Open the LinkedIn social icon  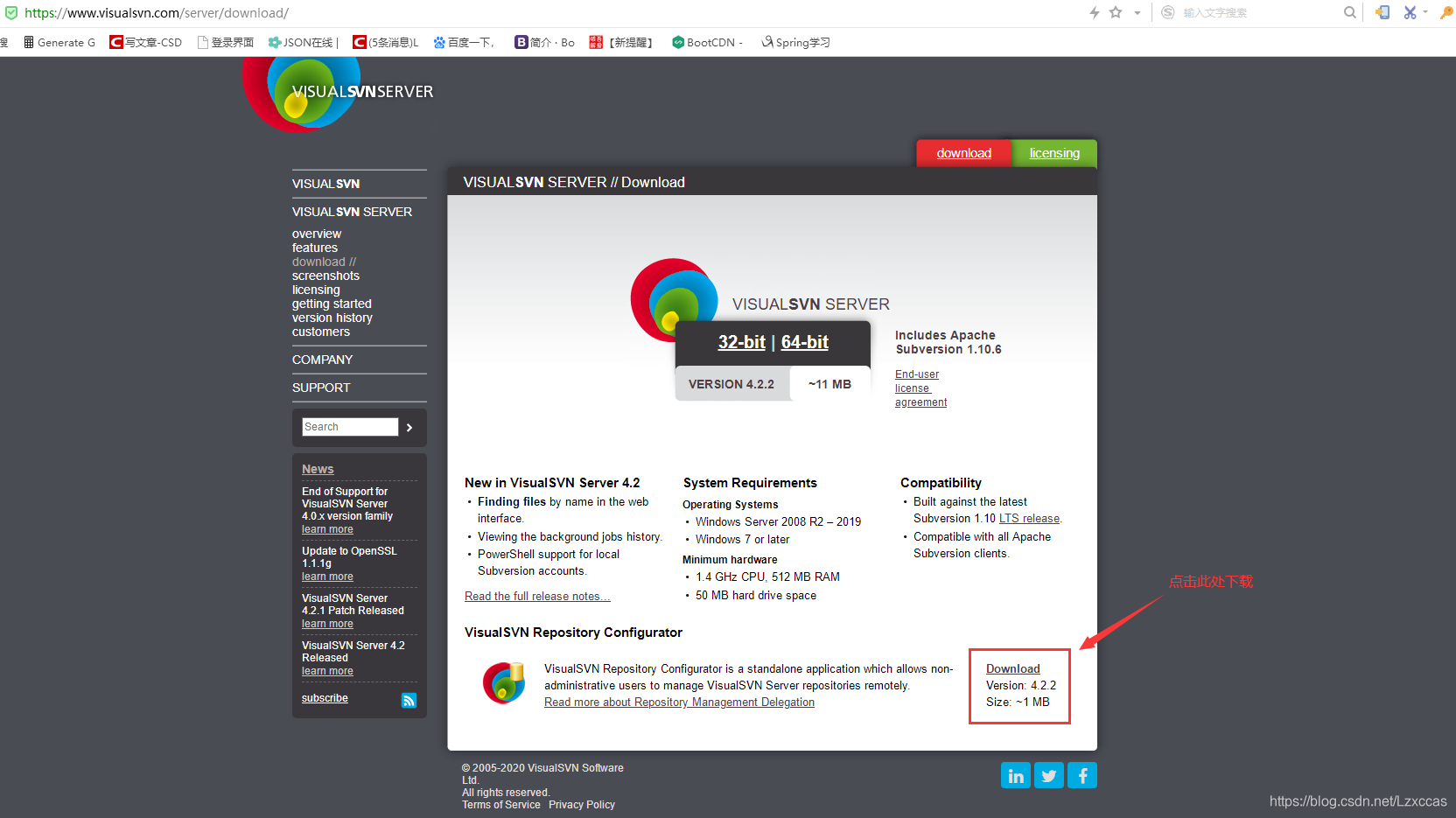pyautogui.click(x=1016, y=775)
